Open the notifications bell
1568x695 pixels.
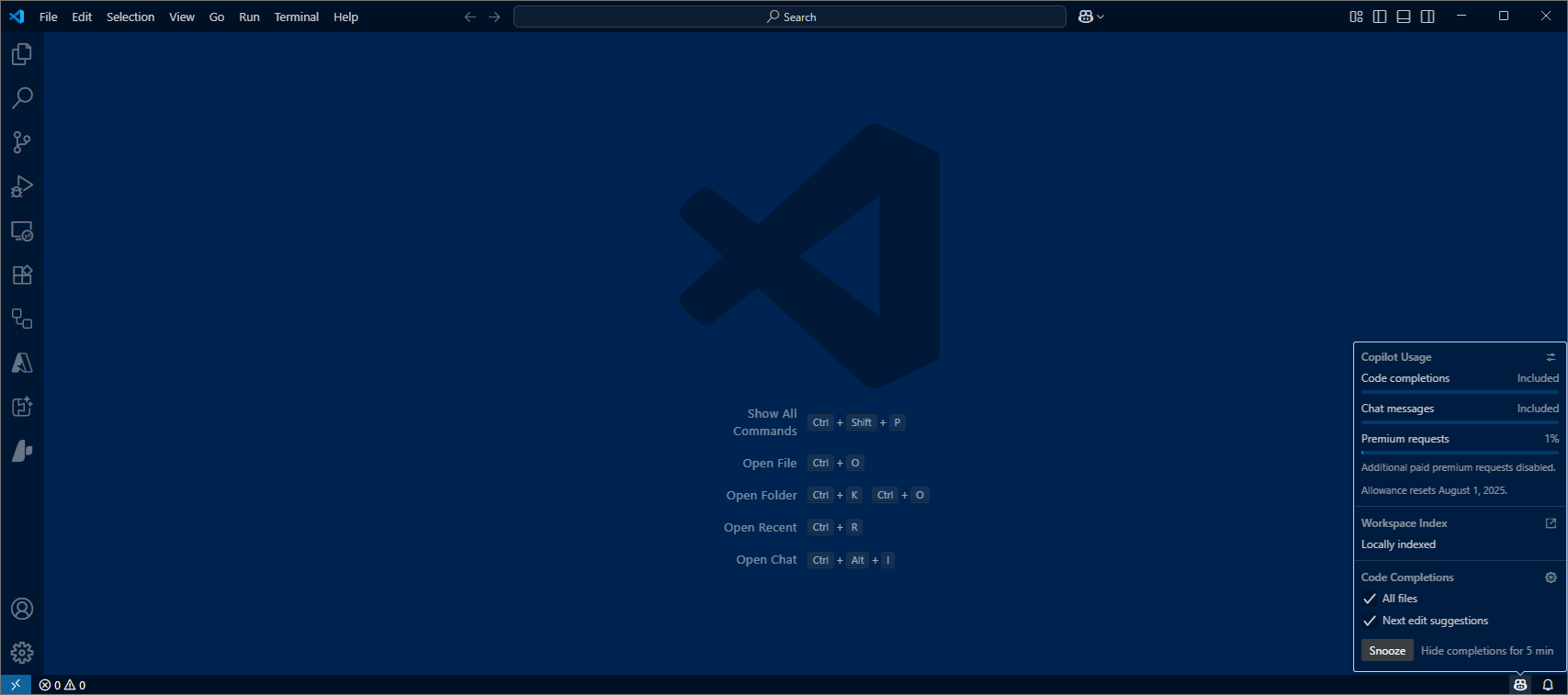1548,685
